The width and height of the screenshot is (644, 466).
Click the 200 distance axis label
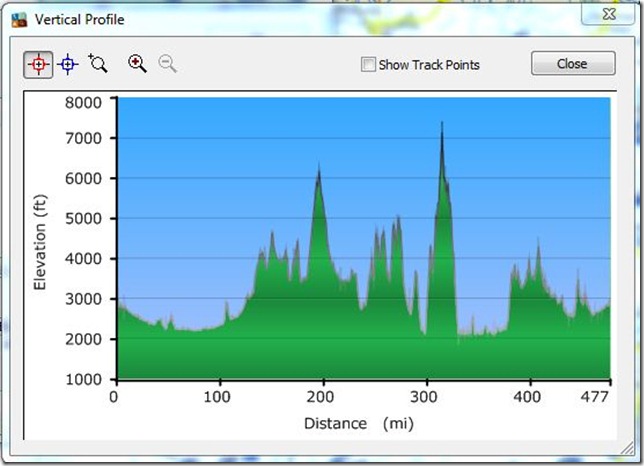(x=320, y=397)
